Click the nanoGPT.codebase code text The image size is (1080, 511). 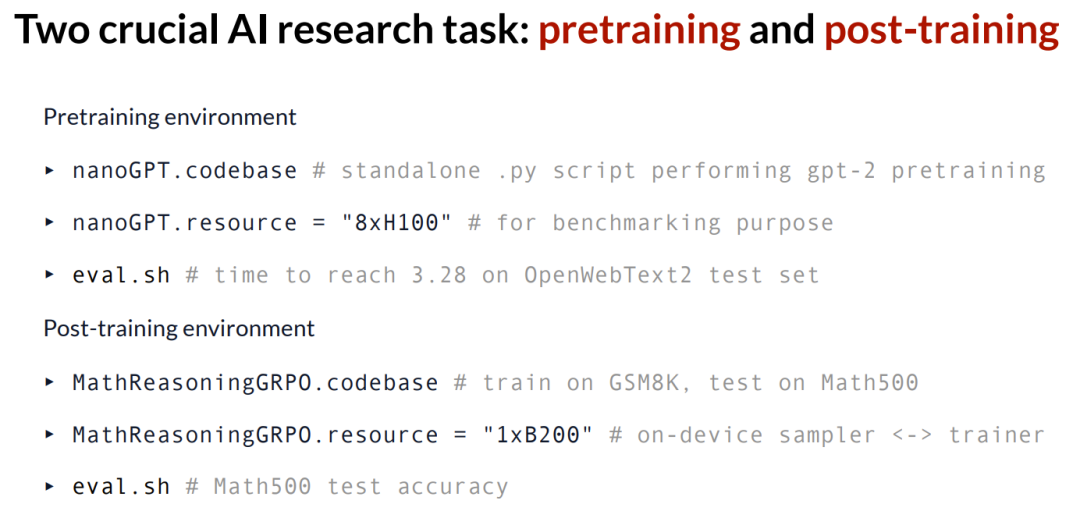pyautogui.click(x=184, y=171)
